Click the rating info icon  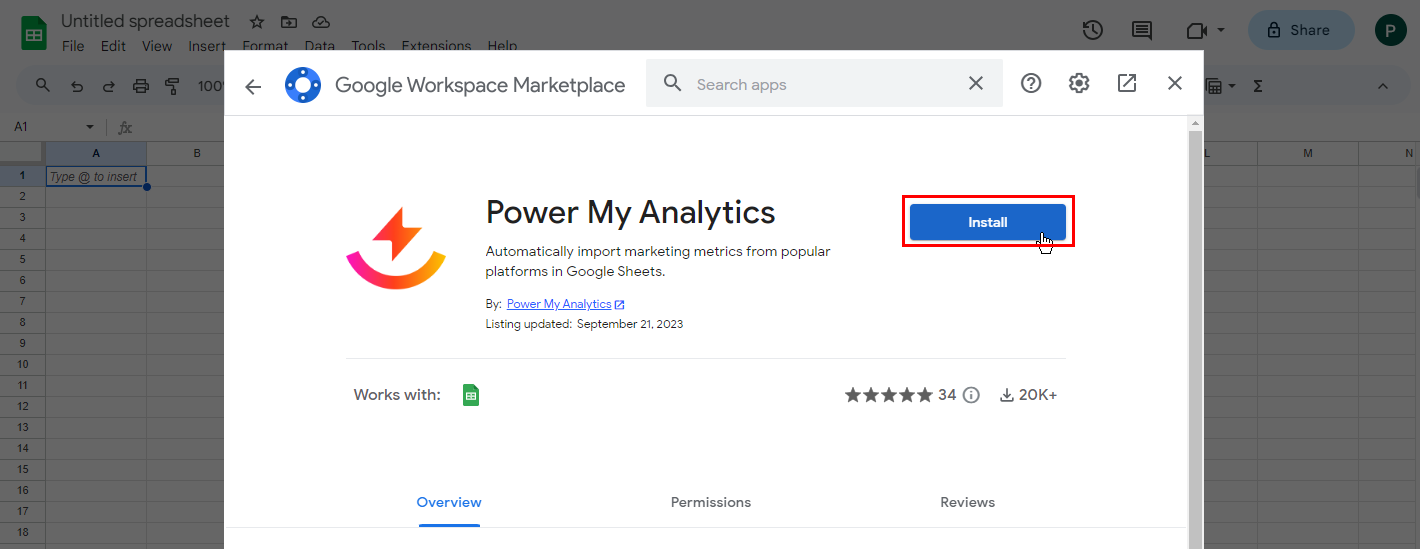(971, 395)
